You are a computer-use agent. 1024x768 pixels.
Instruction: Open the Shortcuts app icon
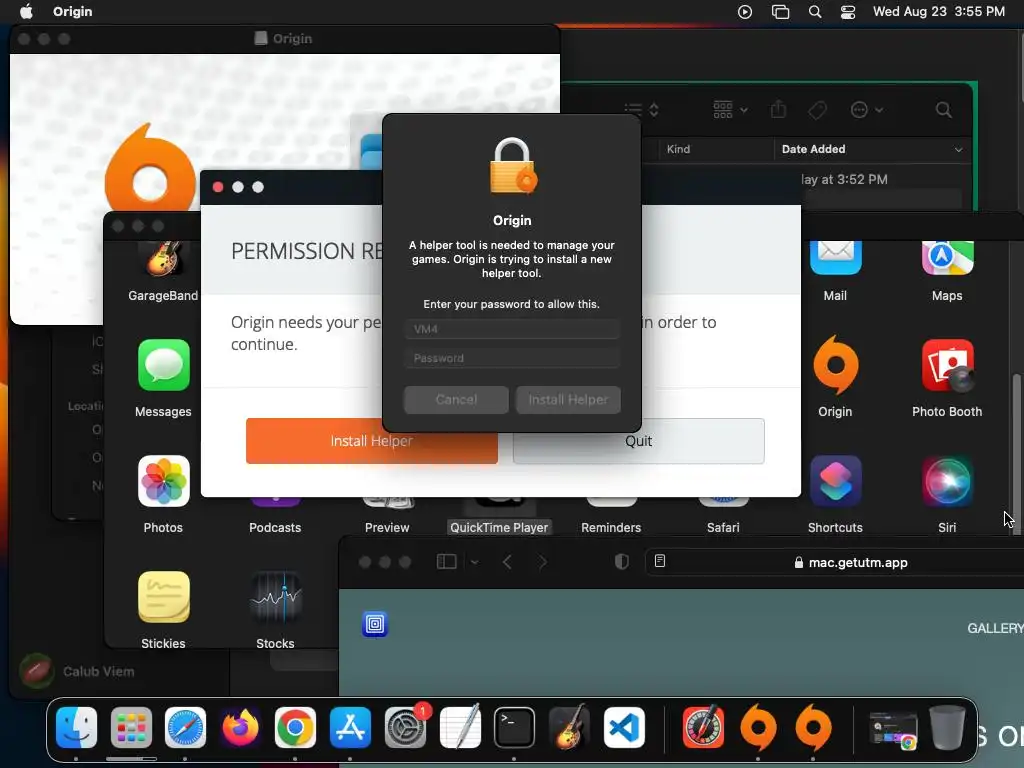tap(835, 481)
